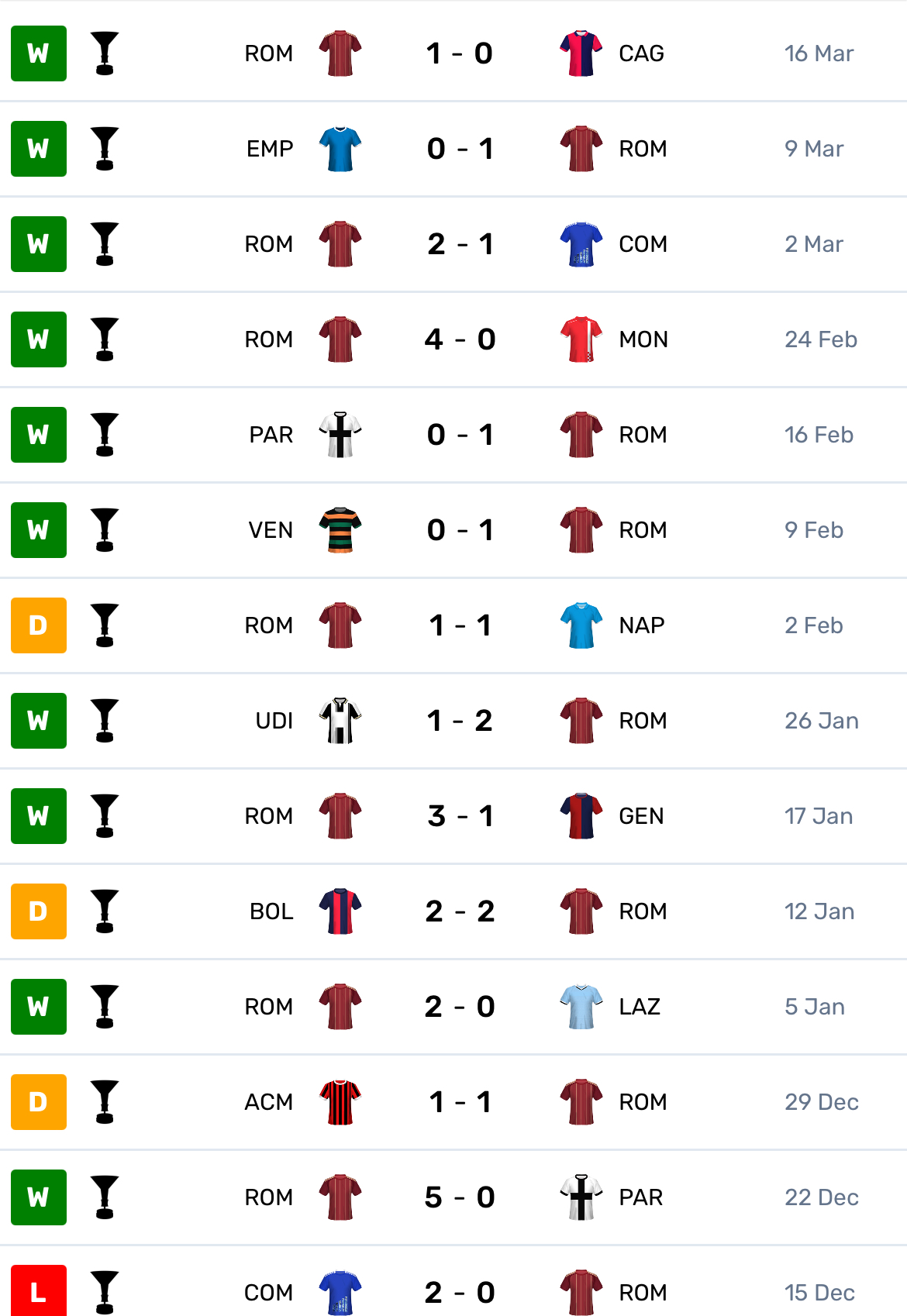The height and width of the screenshot is (1316, 907).
Task: Select the PAR team label on 16 Feb
Action: pos(271,435)
